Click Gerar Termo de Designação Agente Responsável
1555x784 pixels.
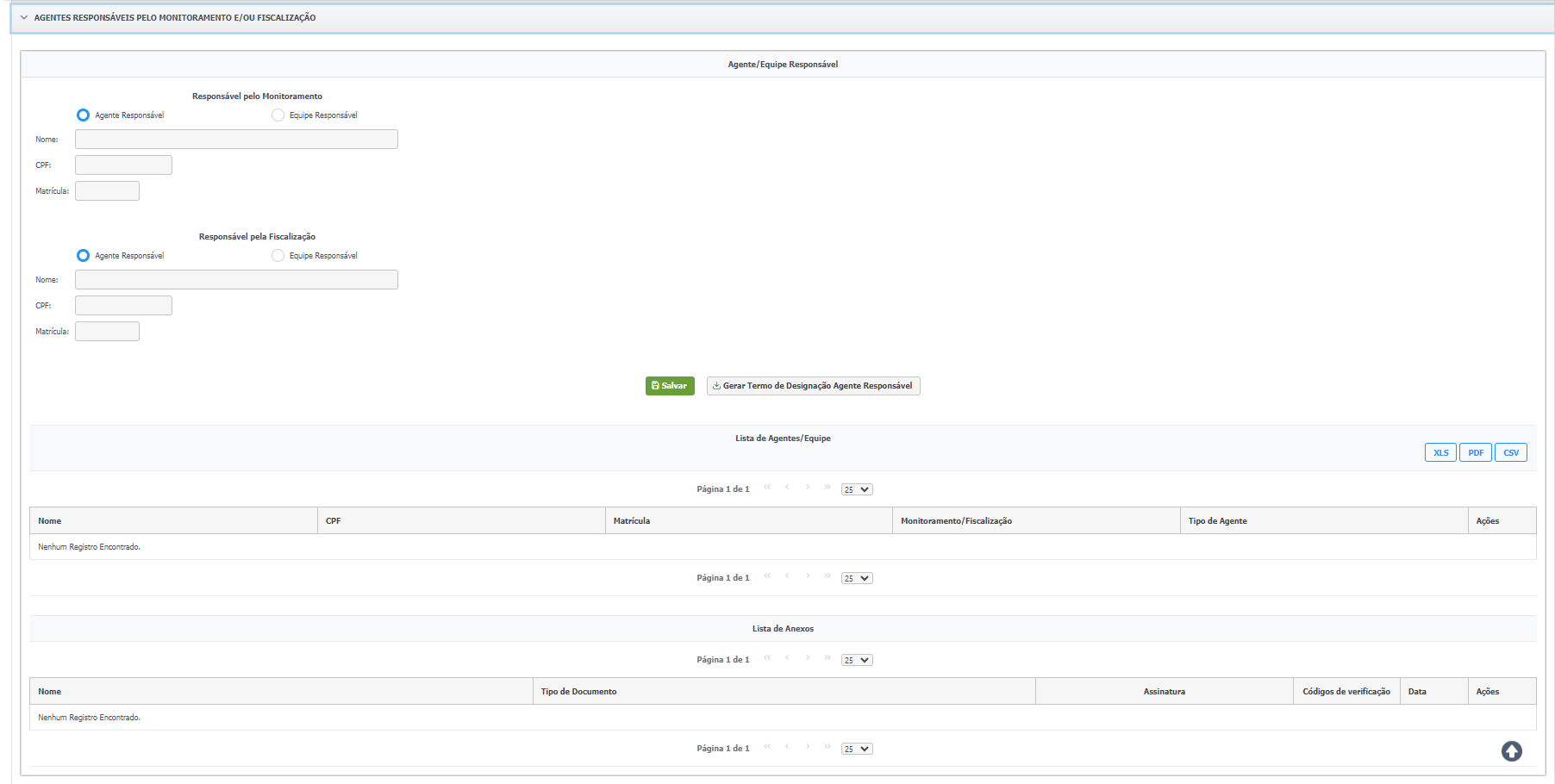click(x=813, y=386)
